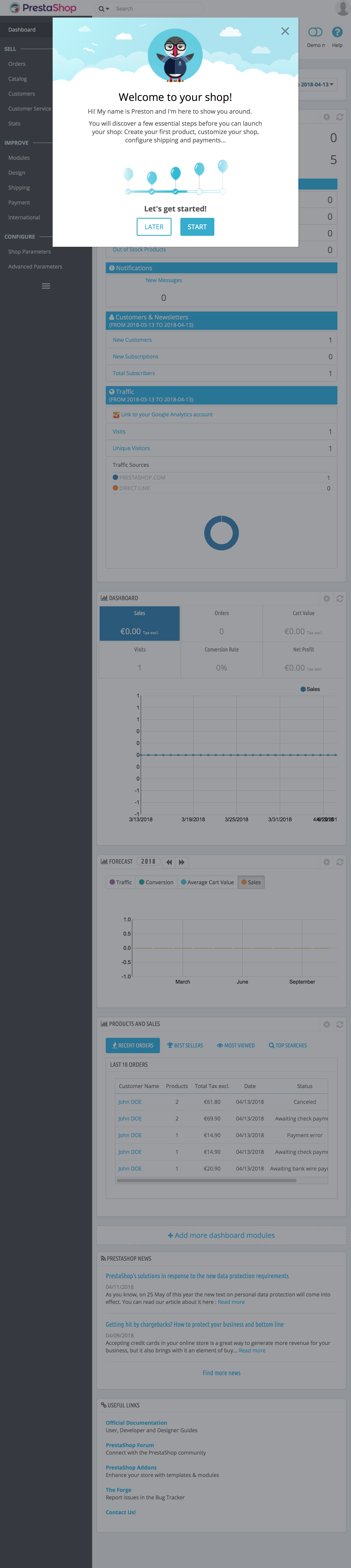Viewport: 351px width, 1568px height.
Task: Open PrestaShop Addons link
Action: 131,1468
